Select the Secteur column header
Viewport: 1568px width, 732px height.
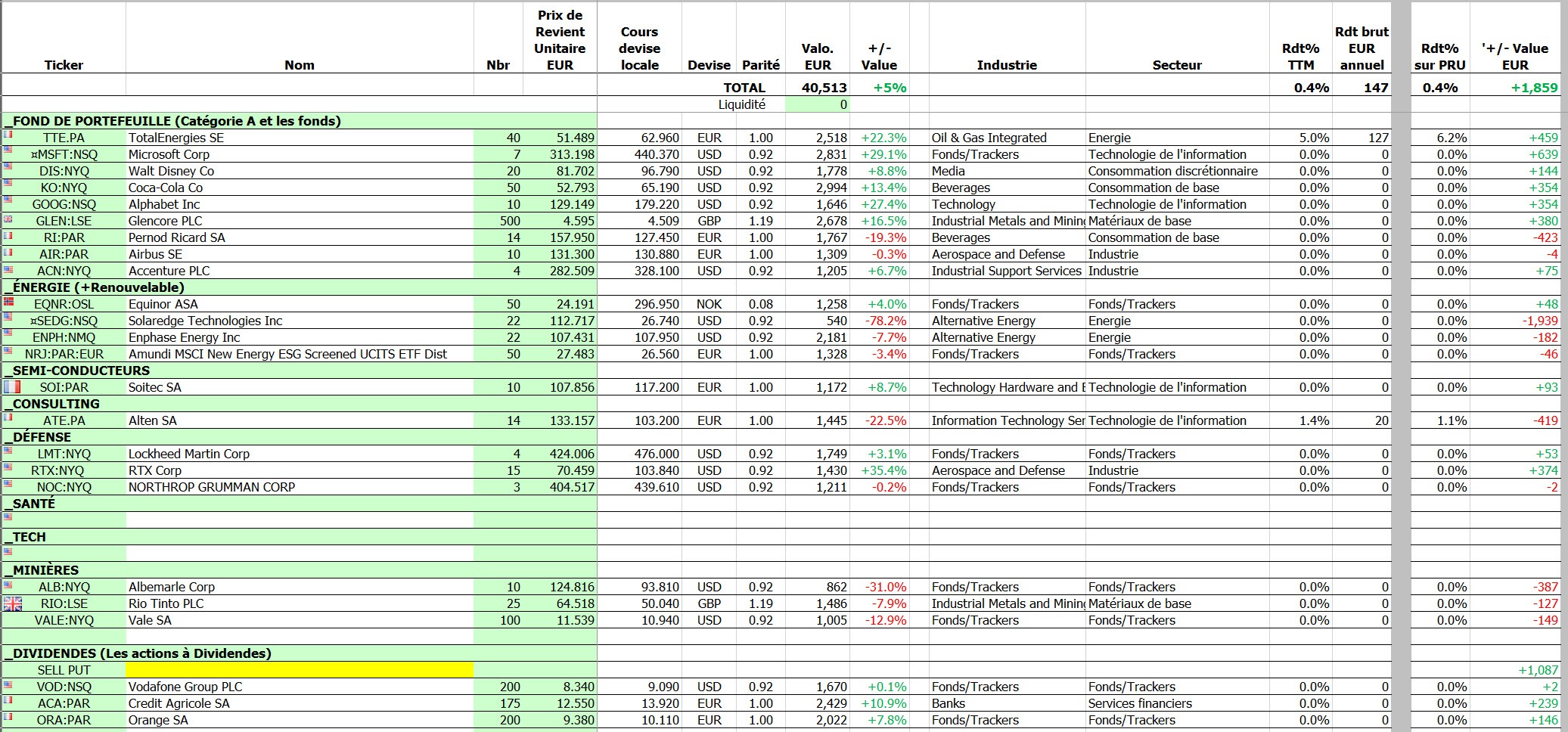[x=1177, y=65]
